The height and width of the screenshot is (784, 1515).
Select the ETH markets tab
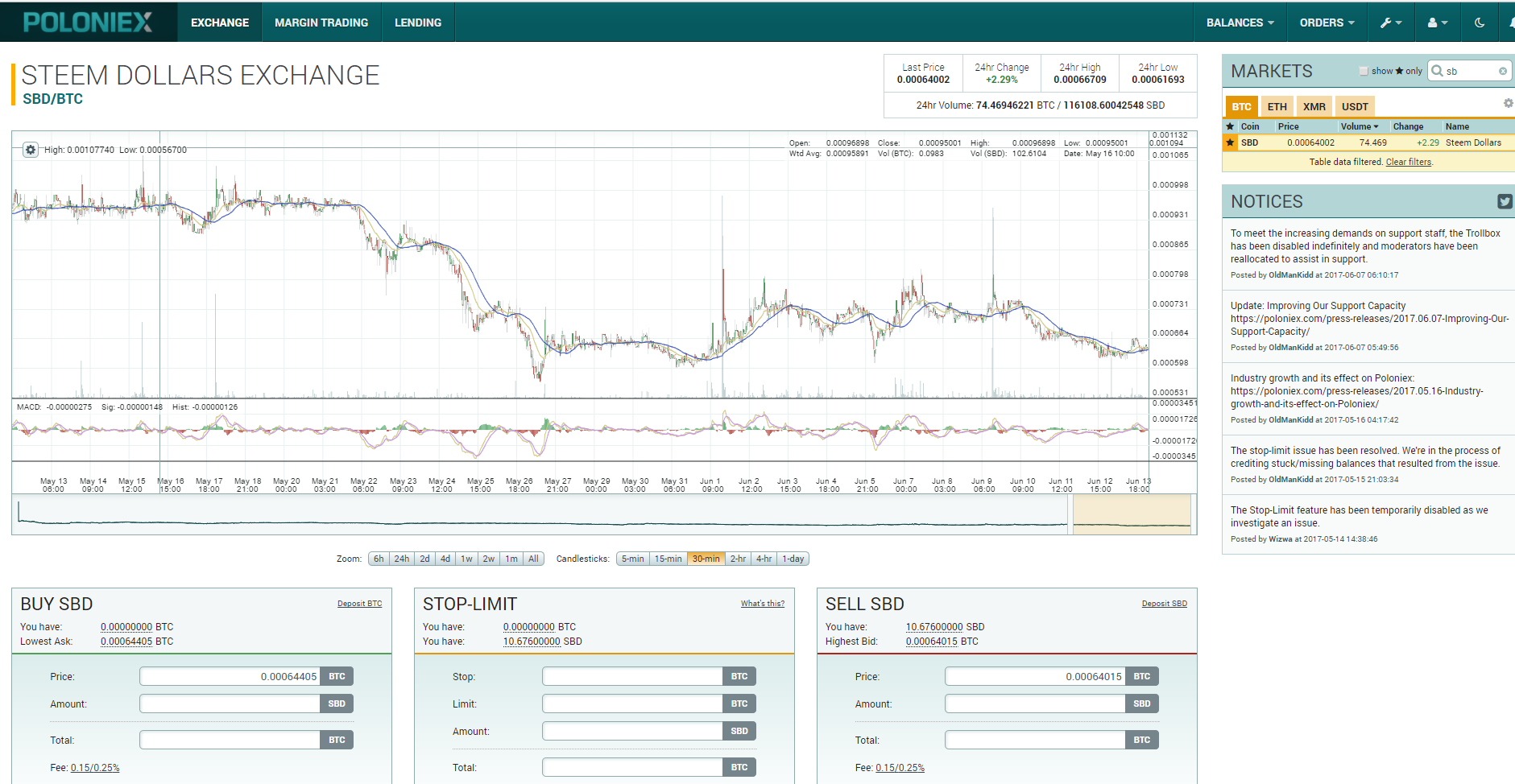[x=1277, y=106]
